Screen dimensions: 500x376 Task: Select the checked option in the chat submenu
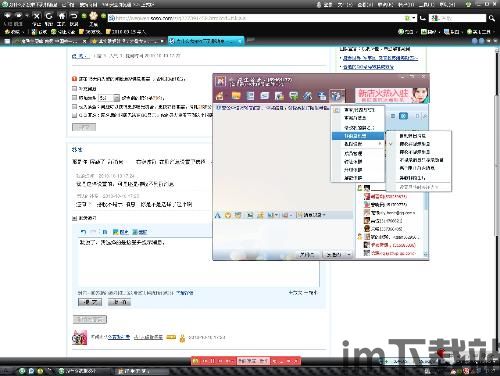coord(418,144)
